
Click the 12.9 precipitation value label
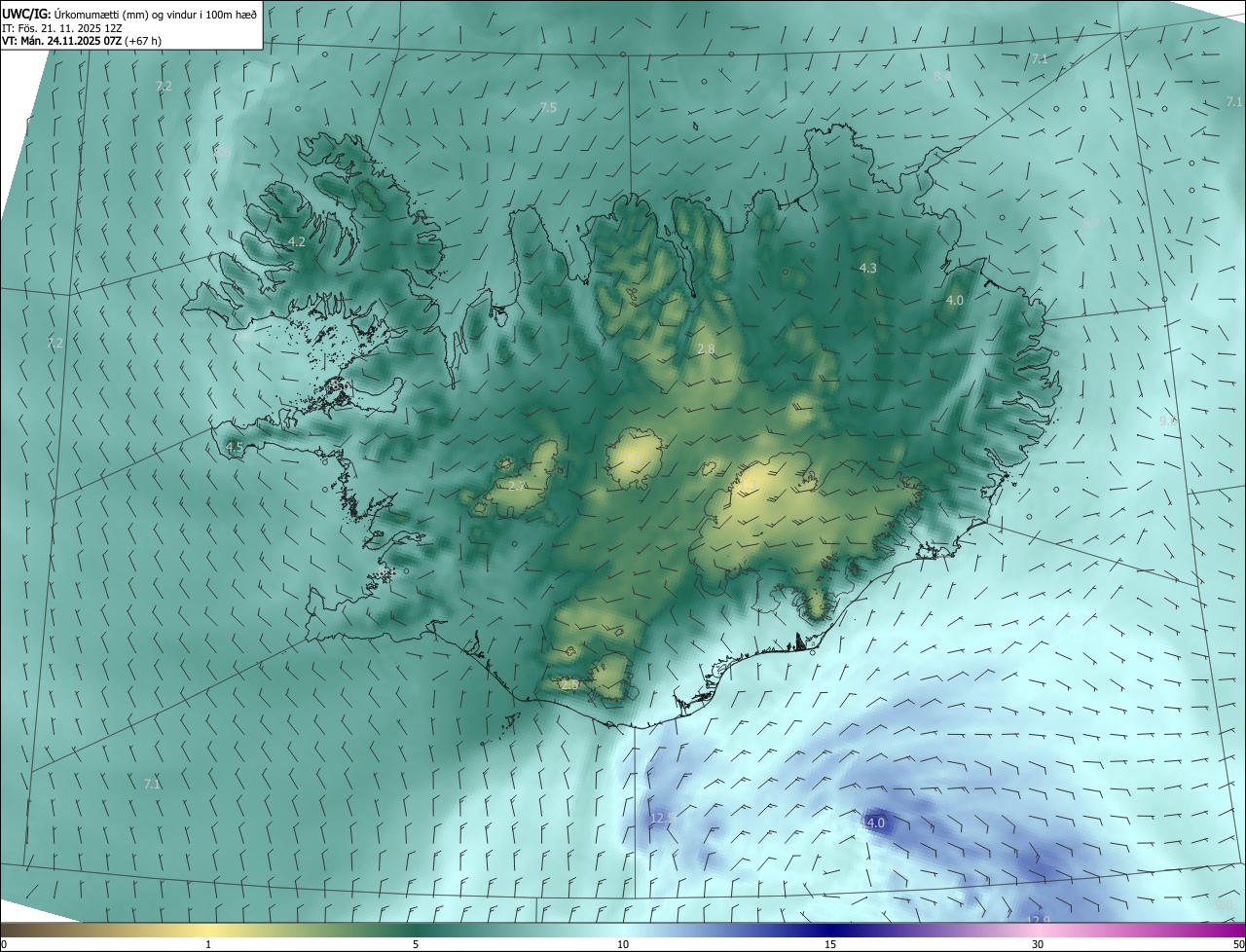(x=1039, y=920)
